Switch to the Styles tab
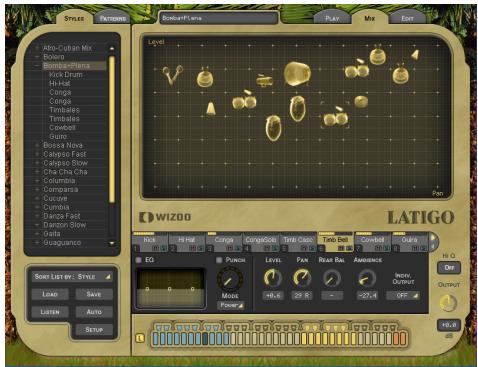478x367 pixels. 74,19
